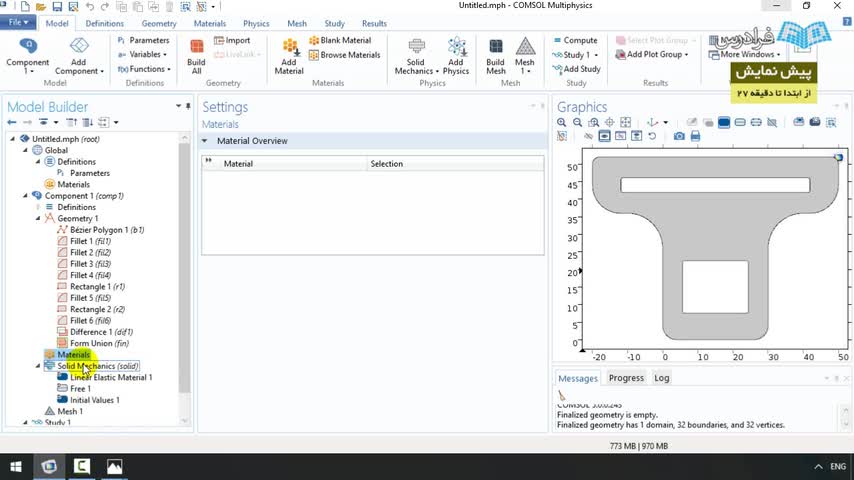Screen dimensions: 854x480
Task: Click the Parameters button in the ribbon
Action: click(x=144, y=40)
